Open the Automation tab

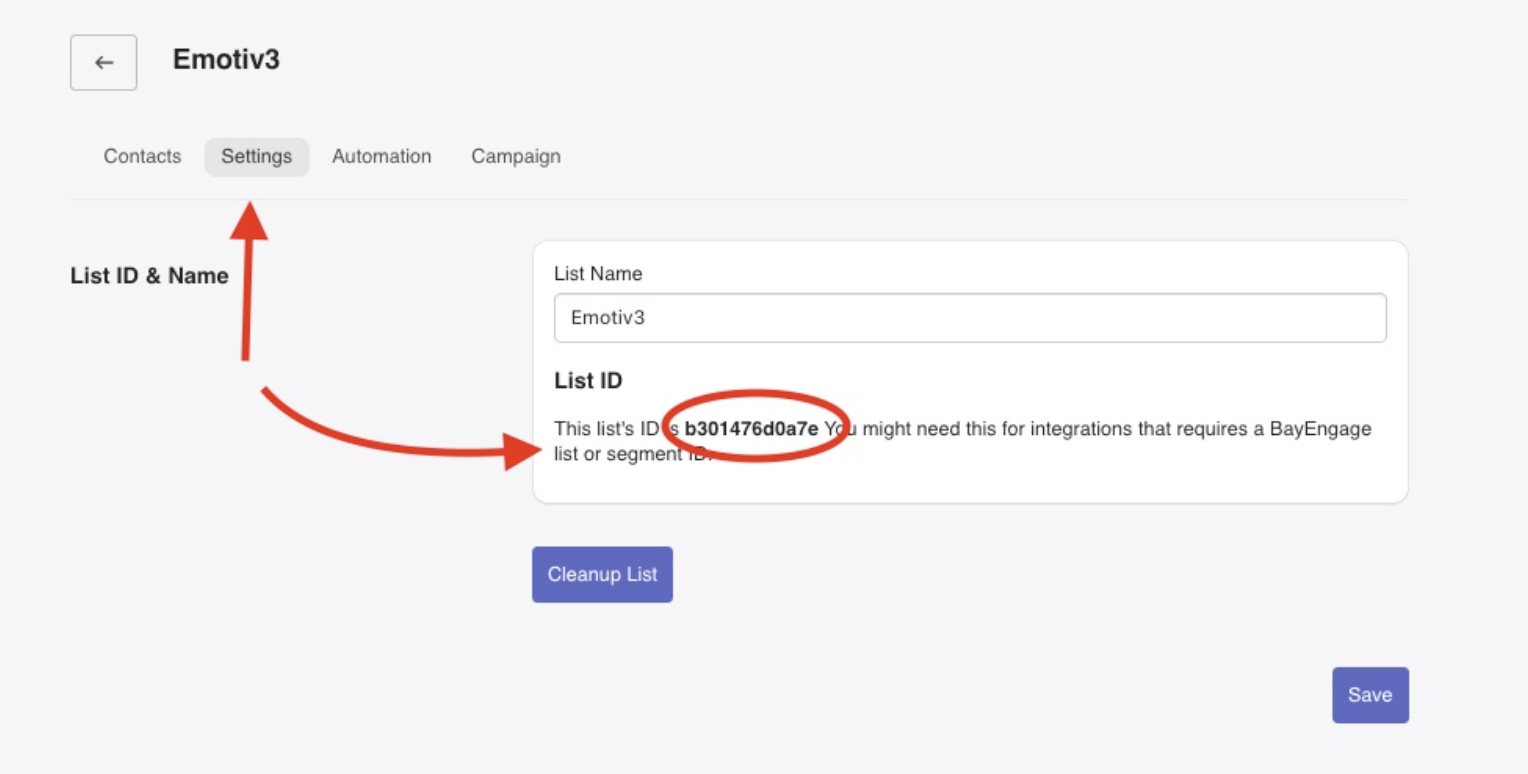(x=381, y=156)
